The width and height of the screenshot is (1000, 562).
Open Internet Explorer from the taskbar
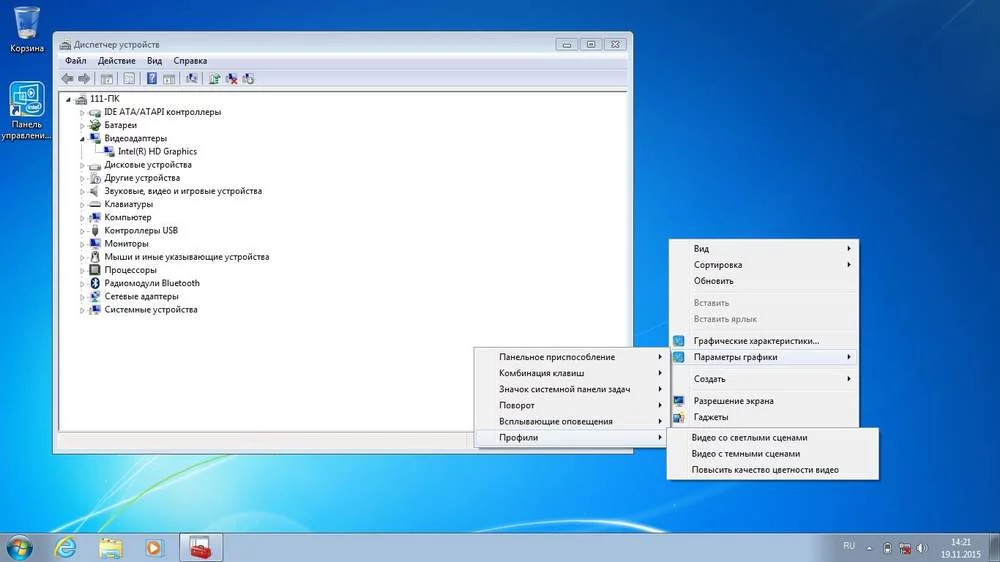[x=66, y=547]
